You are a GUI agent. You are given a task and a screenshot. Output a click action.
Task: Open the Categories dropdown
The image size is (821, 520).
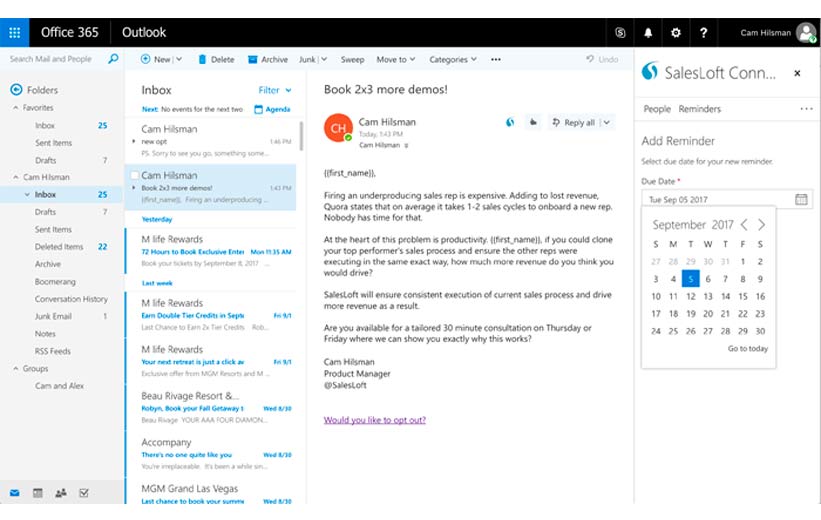coord(453,60)
